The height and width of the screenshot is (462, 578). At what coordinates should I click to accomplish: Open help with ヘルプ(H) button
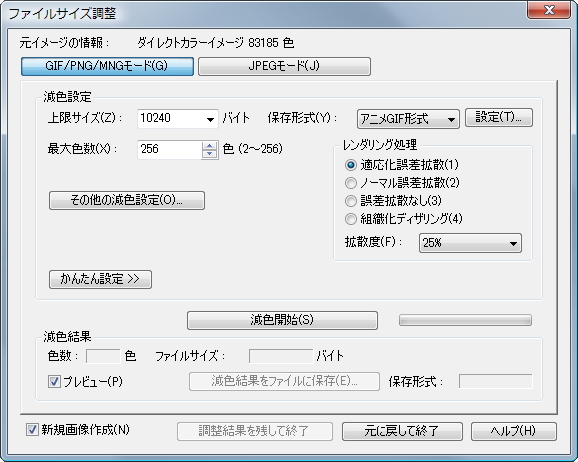[x=513, y=431]
